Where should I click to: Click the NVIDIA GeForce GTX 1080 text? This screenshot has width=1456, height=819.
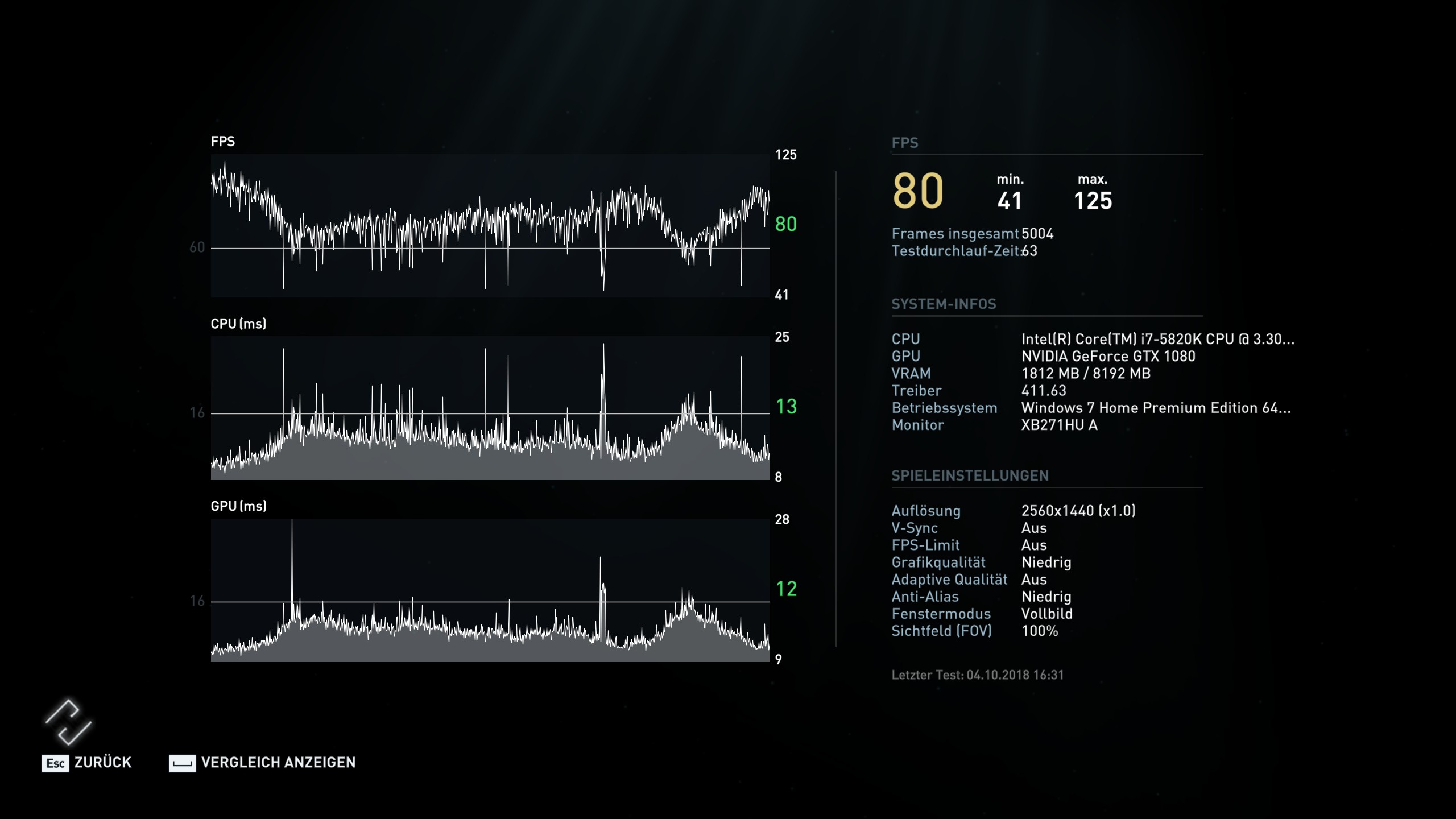(x=1108, y=356)
